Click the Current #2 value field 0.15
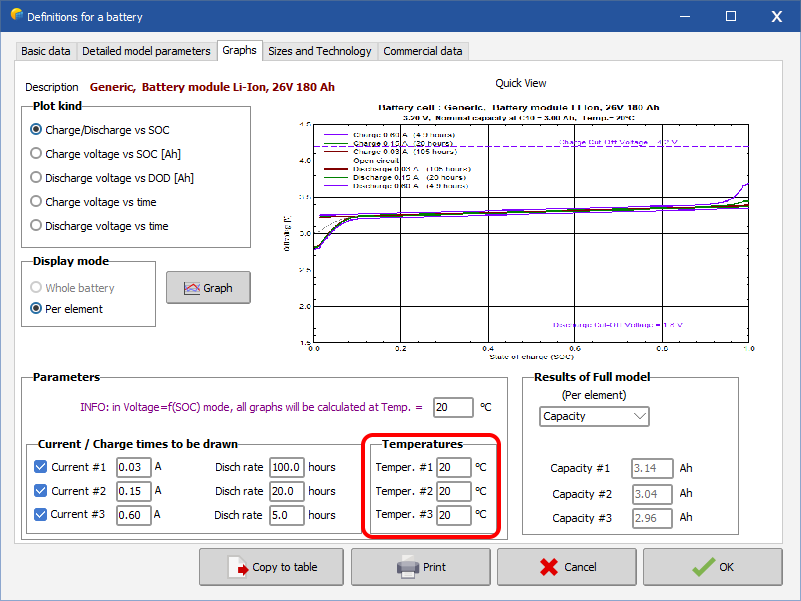Image resolution: width=801 pixels, height=601 pixels. (134, 491)
